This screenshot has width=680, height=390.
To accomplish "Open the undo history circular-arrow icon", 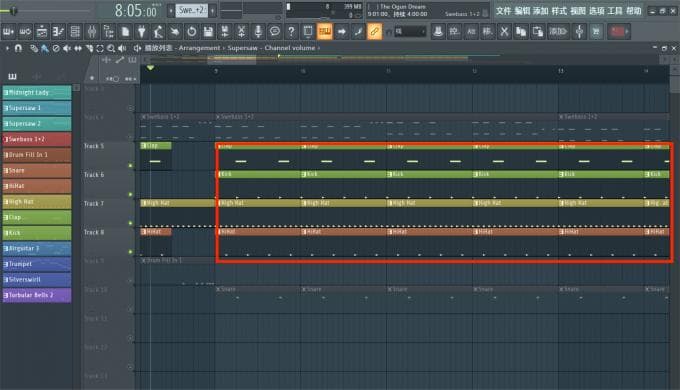I will click(191, 31).
